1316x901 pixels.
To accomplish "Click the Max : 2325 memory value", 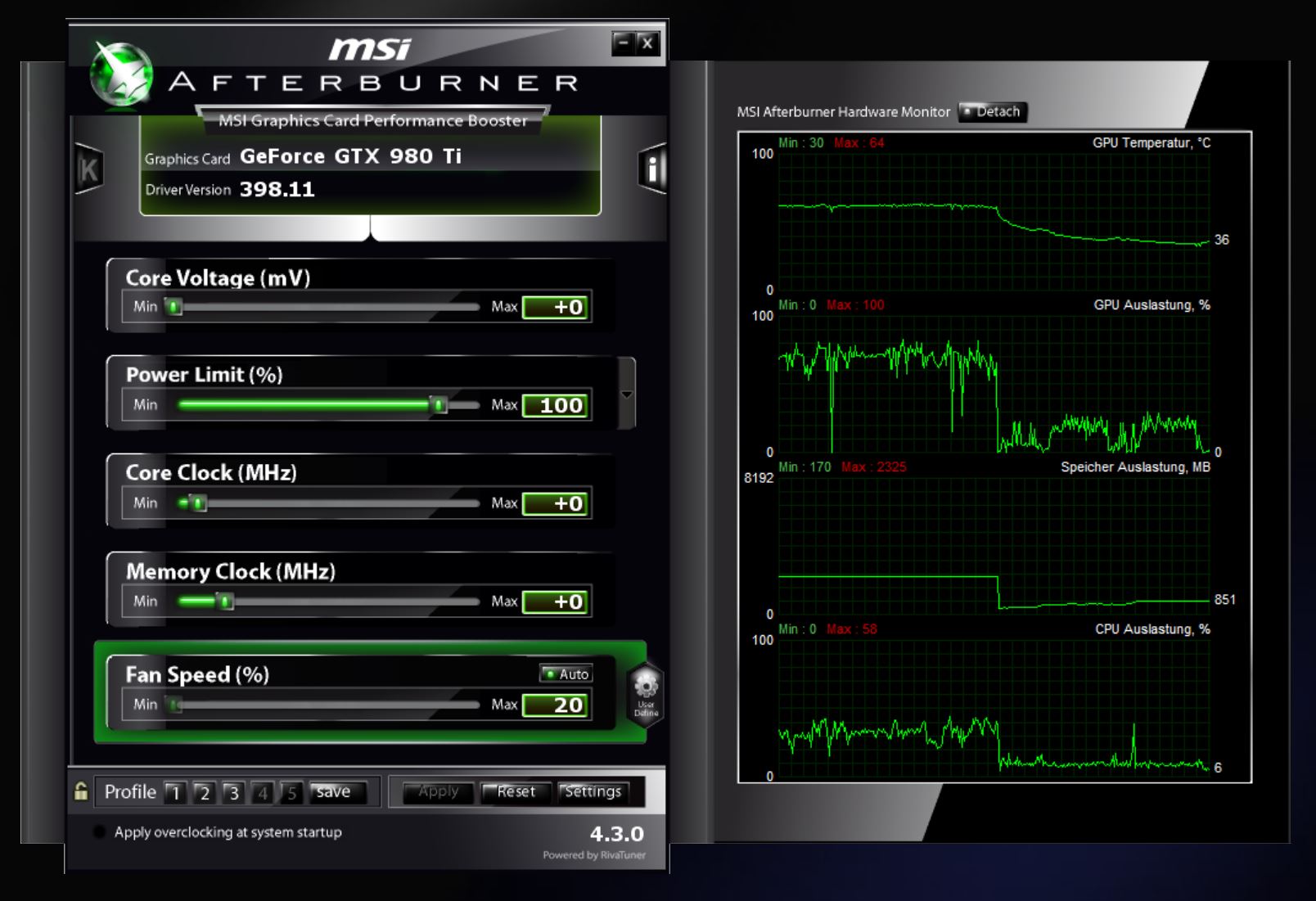I will (874, 467).
